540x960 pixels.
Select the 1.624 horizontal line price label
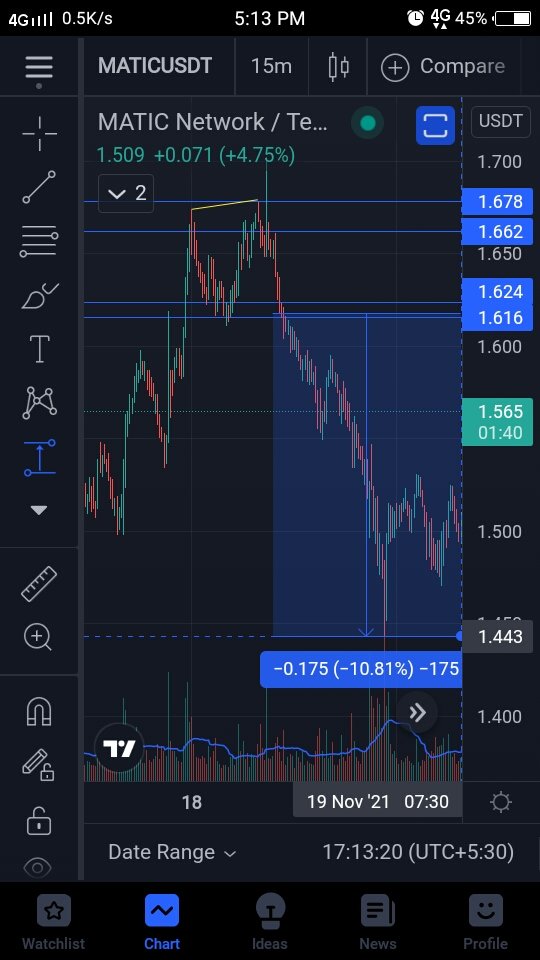pyautogui.click(x=497, y=291)
